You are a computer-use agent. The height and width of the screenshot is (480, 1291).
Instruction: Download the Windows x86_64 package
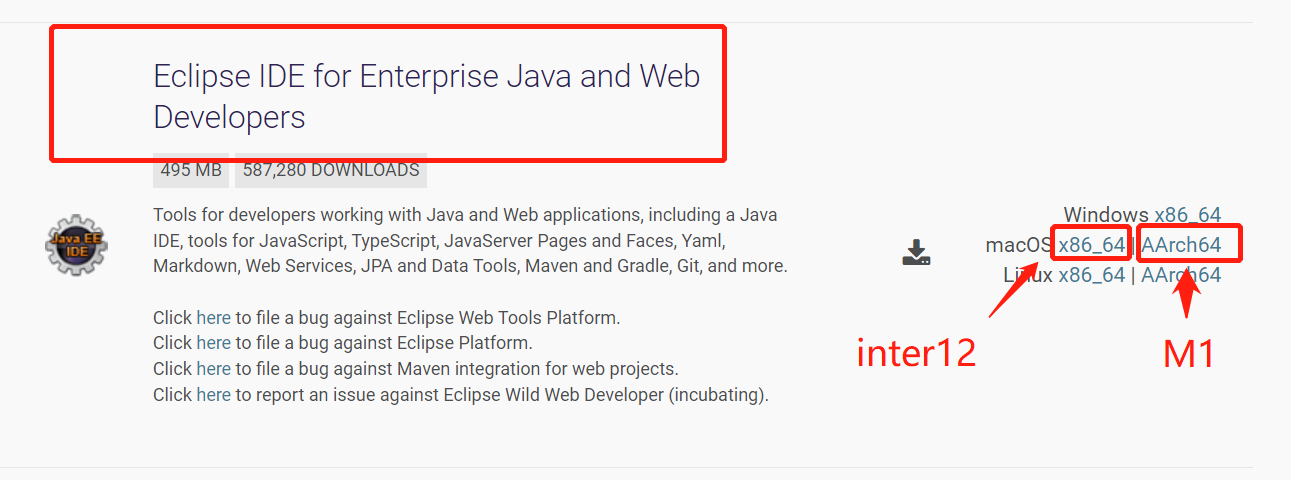pyautogui.click(x=1187, y=215)
